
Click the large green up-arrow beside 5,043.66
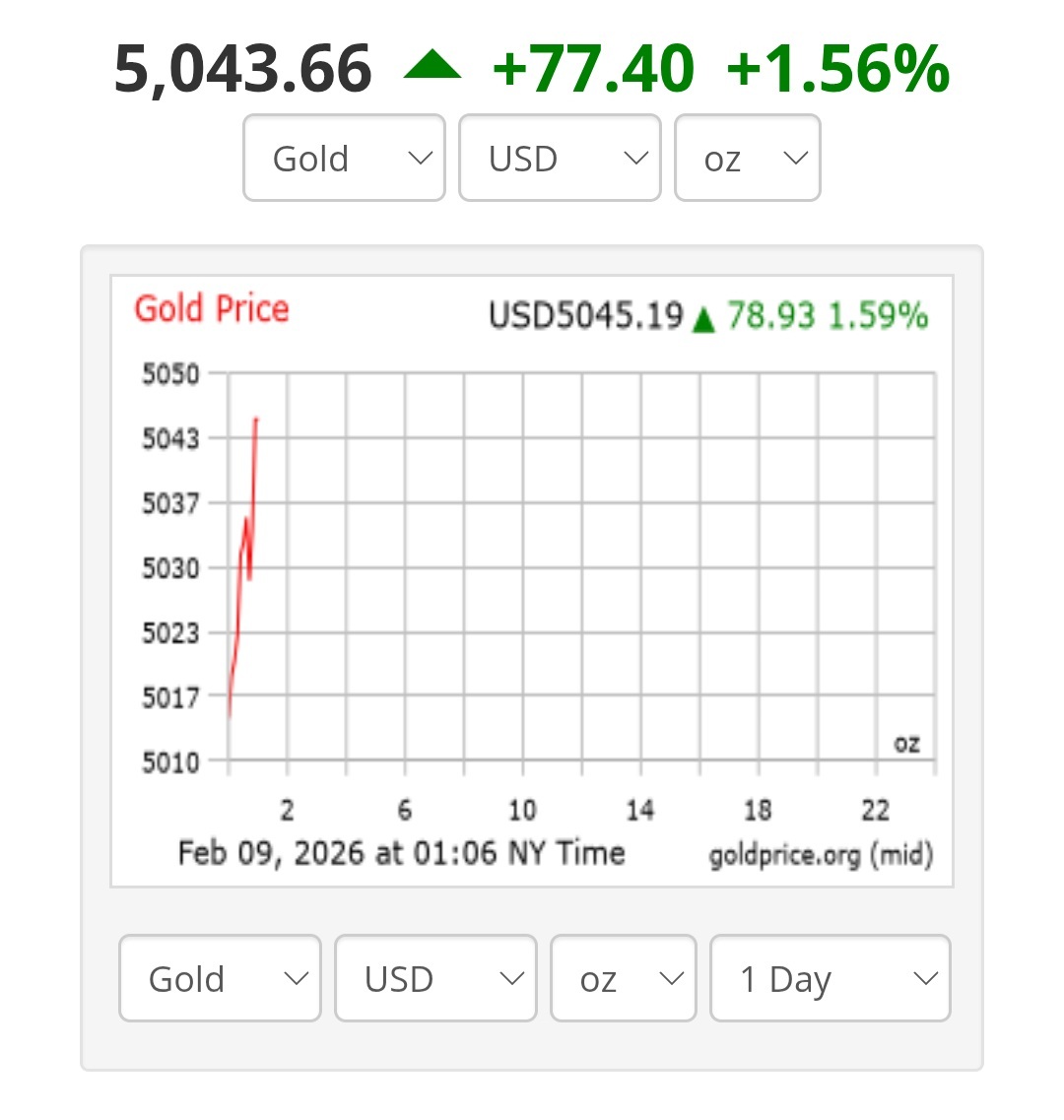(x=432, y=67)
